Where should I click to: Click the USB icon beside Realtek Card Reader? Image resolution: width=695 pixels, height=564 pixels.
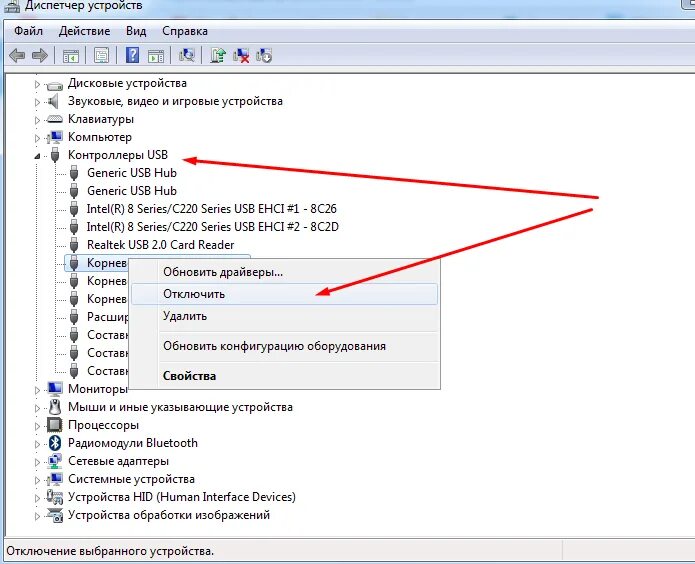(x=74, y=245)
